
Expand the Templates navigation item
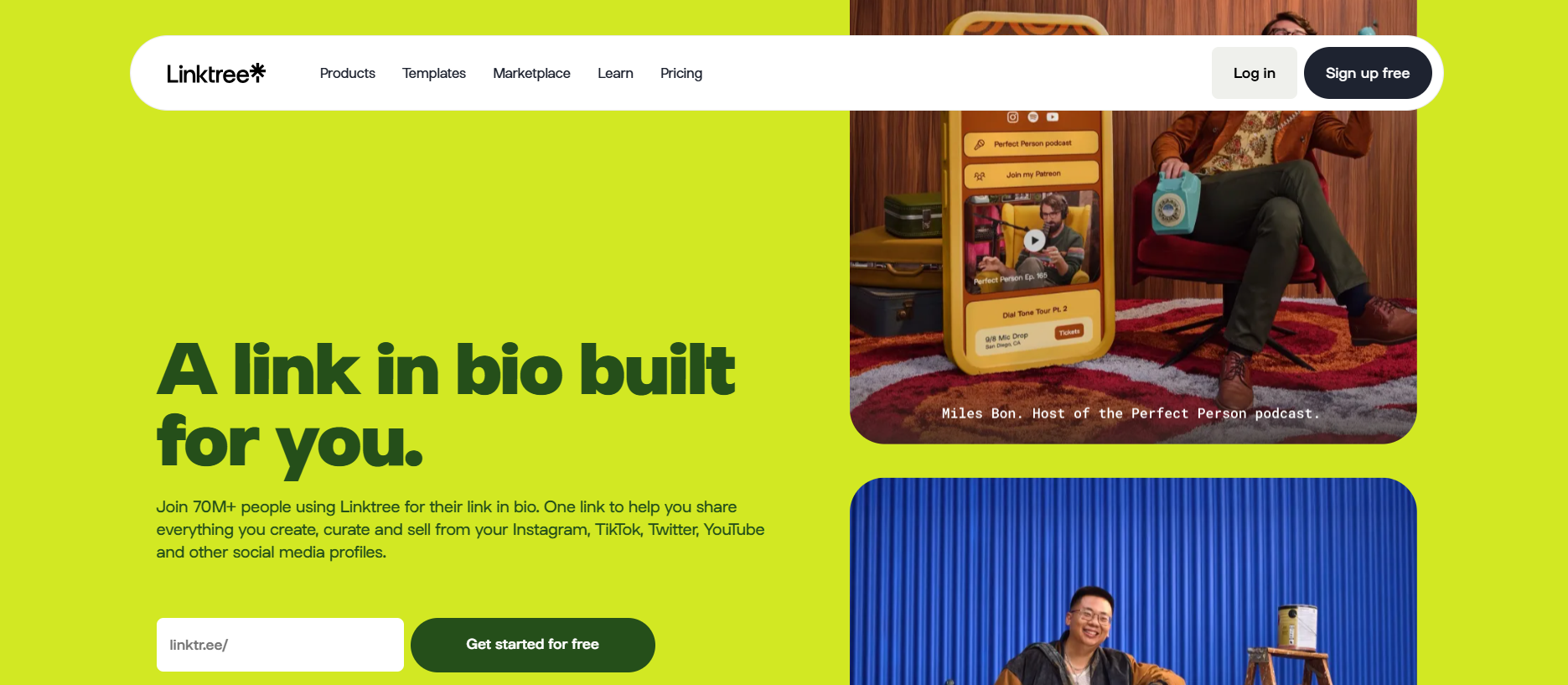tap(433, 73)
